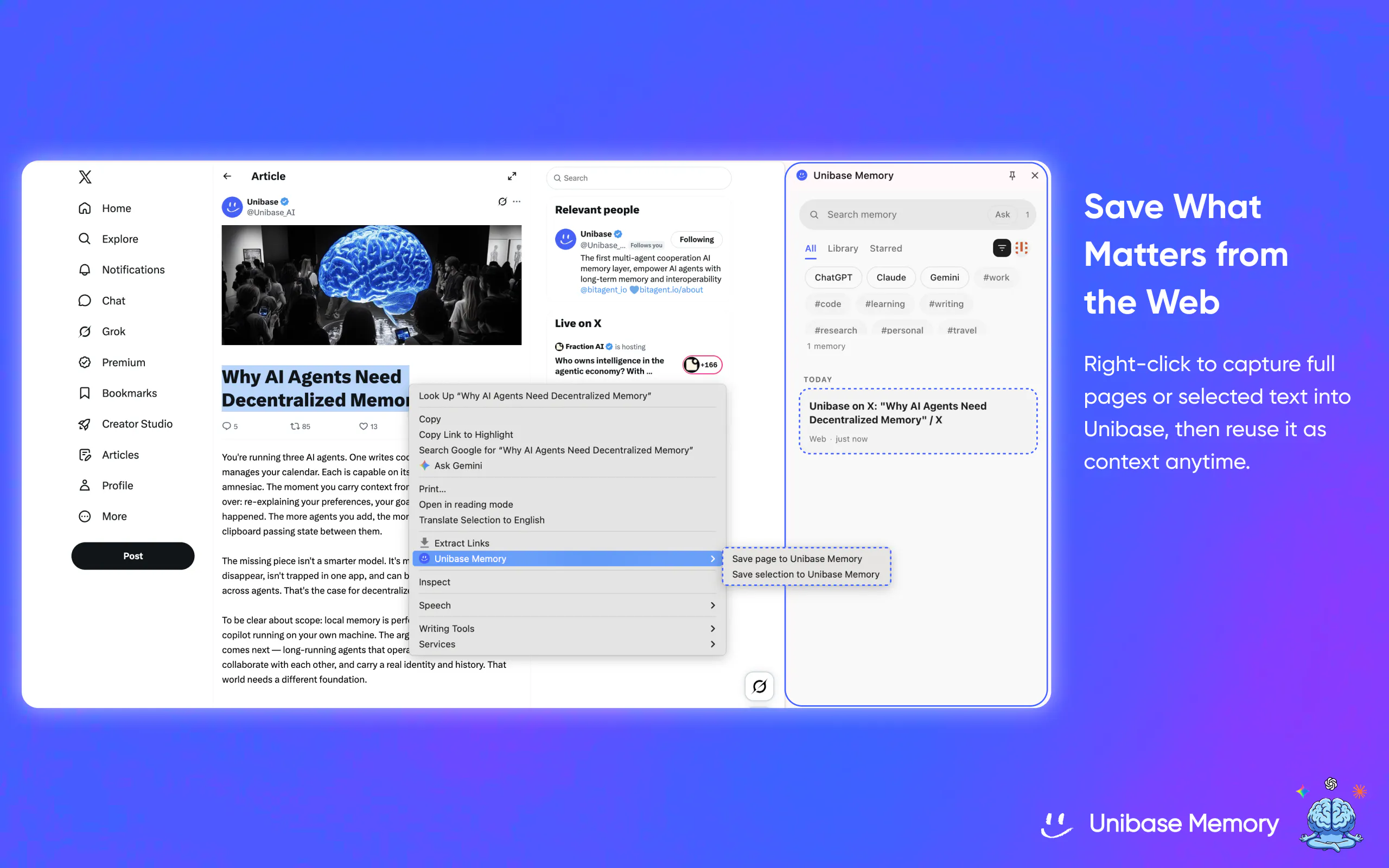1389x868 pixels.
Task: Open the @bitagent_io profile link
Action: tap(603, 290)
